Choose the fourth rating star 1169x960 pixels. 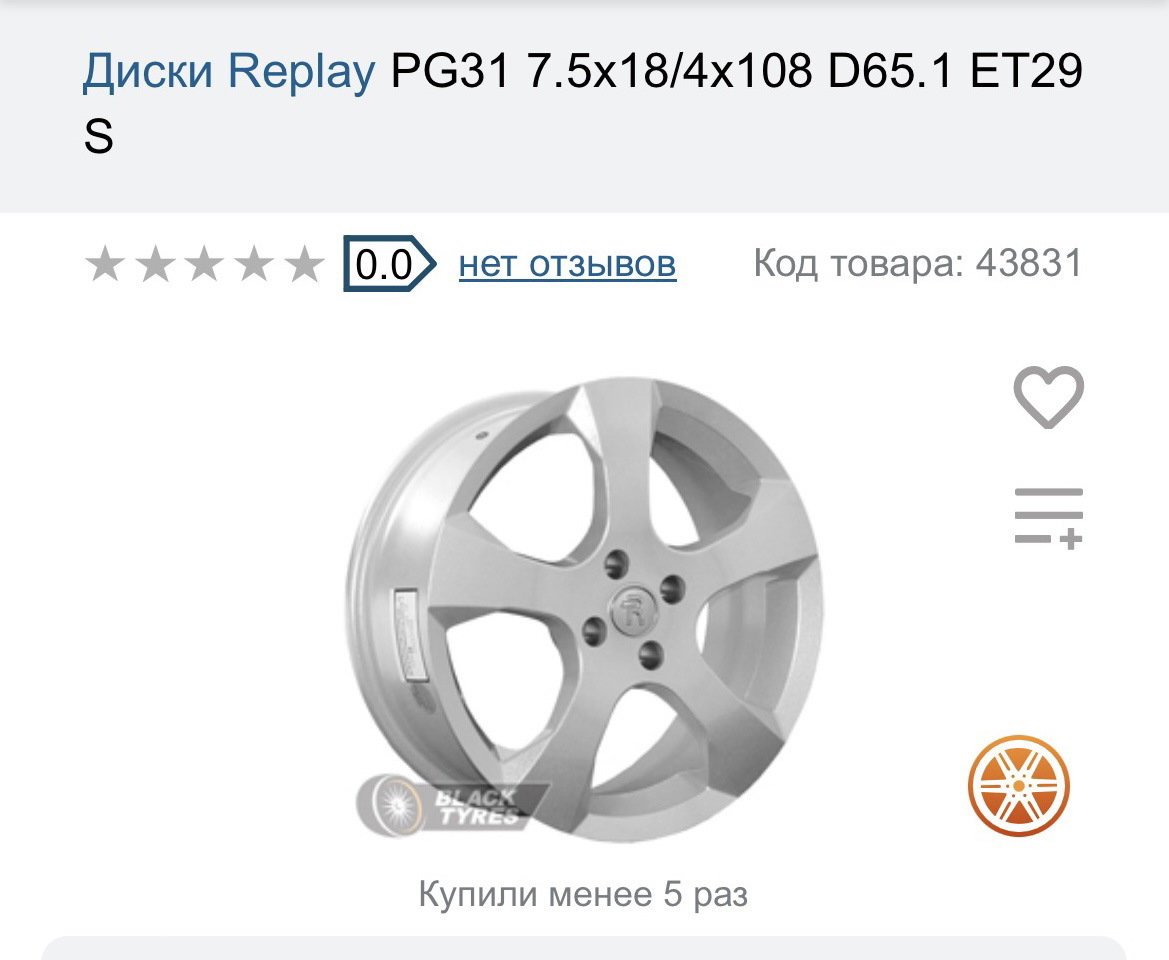pos(254,265)
